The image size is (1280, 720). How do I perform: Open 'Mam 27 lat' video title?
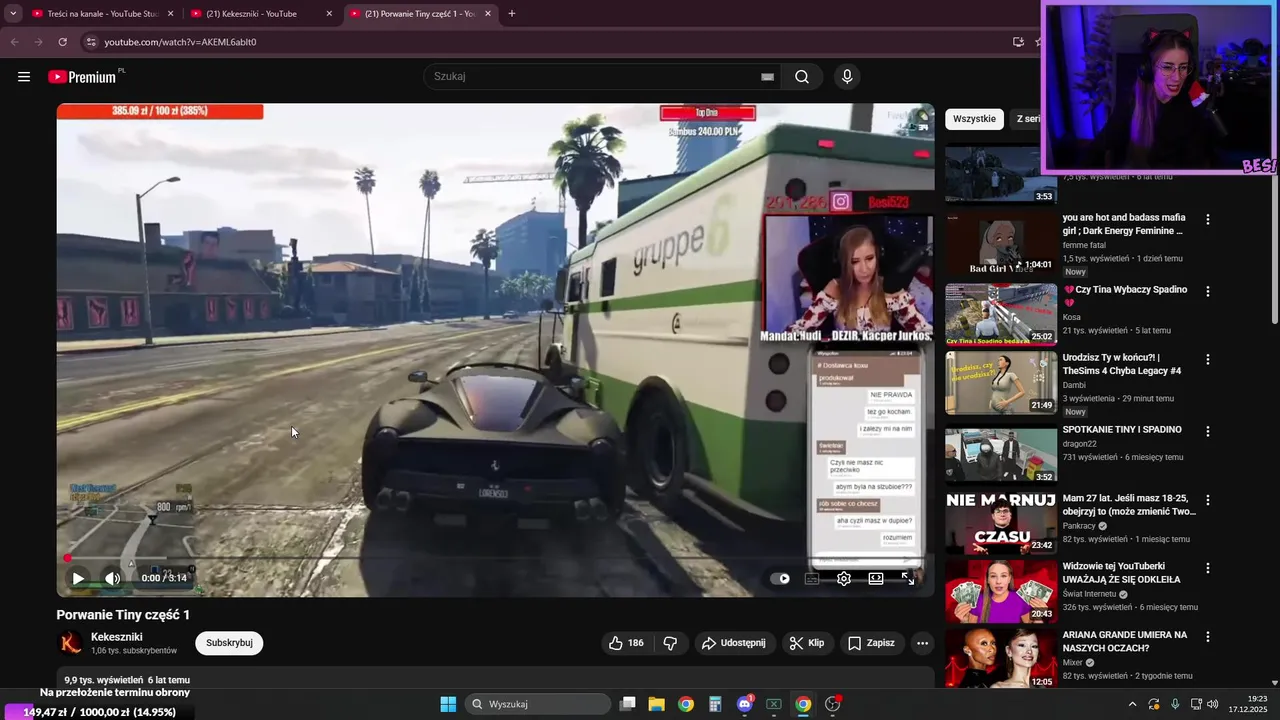(1129, 504)
